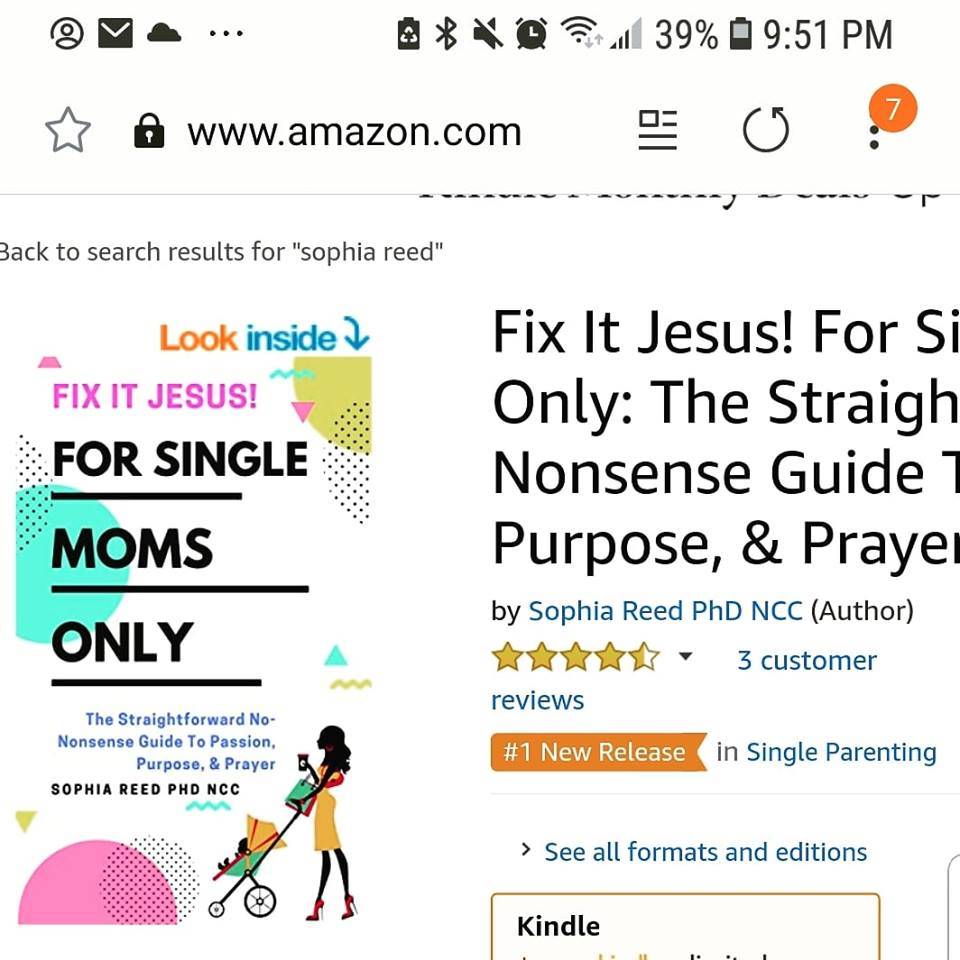The height and width of the screenshot is (960, 960).
Task: Tap the mail notification icon
Action: (x=116, y=33)
